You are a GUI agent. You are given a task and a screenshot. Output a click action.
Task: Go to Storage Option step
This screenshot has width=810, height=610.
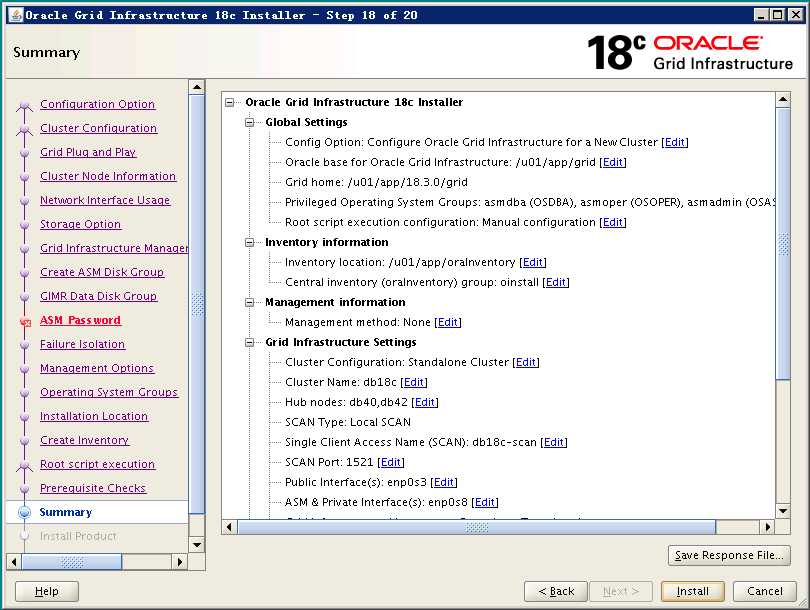[81, 224]
